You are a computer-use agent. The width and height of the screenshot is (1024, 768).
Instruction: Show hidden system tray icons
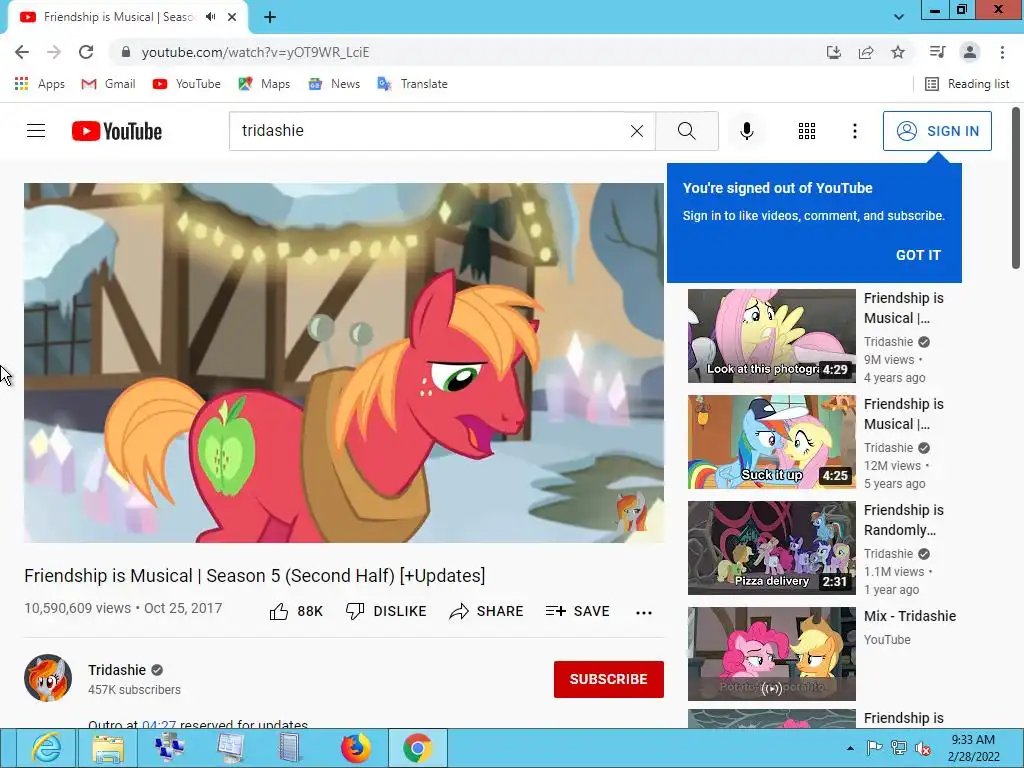coord(850,748)
